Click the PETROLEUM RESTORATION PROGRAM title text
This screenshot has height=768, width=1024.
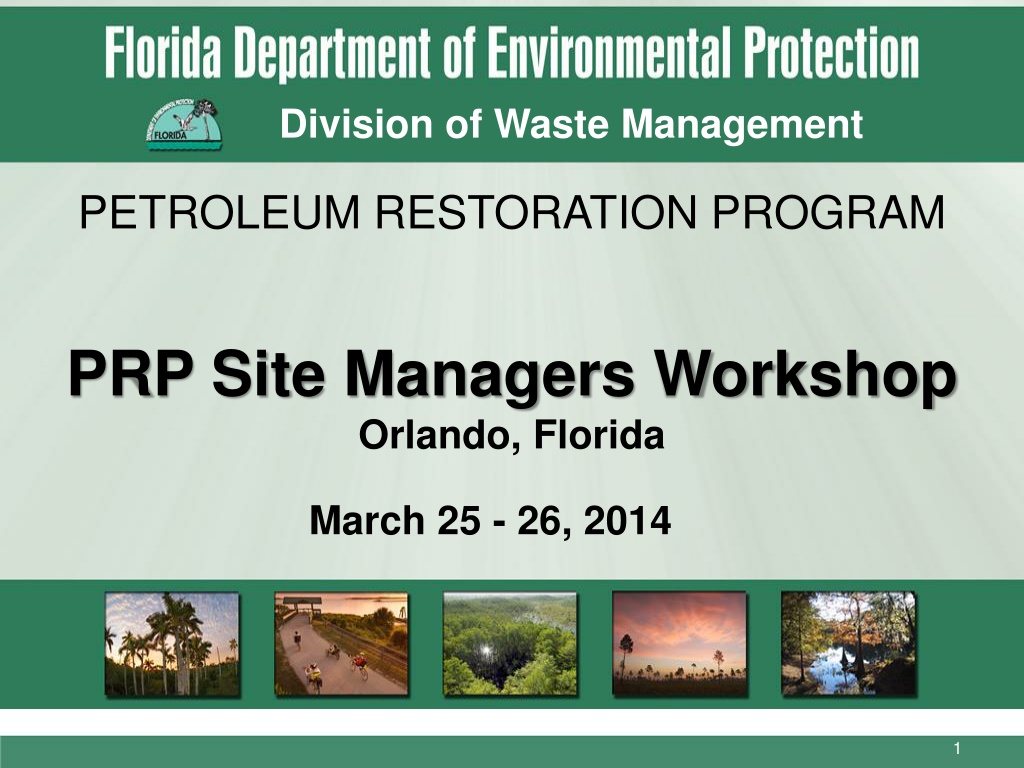click(x=512, y=212)
